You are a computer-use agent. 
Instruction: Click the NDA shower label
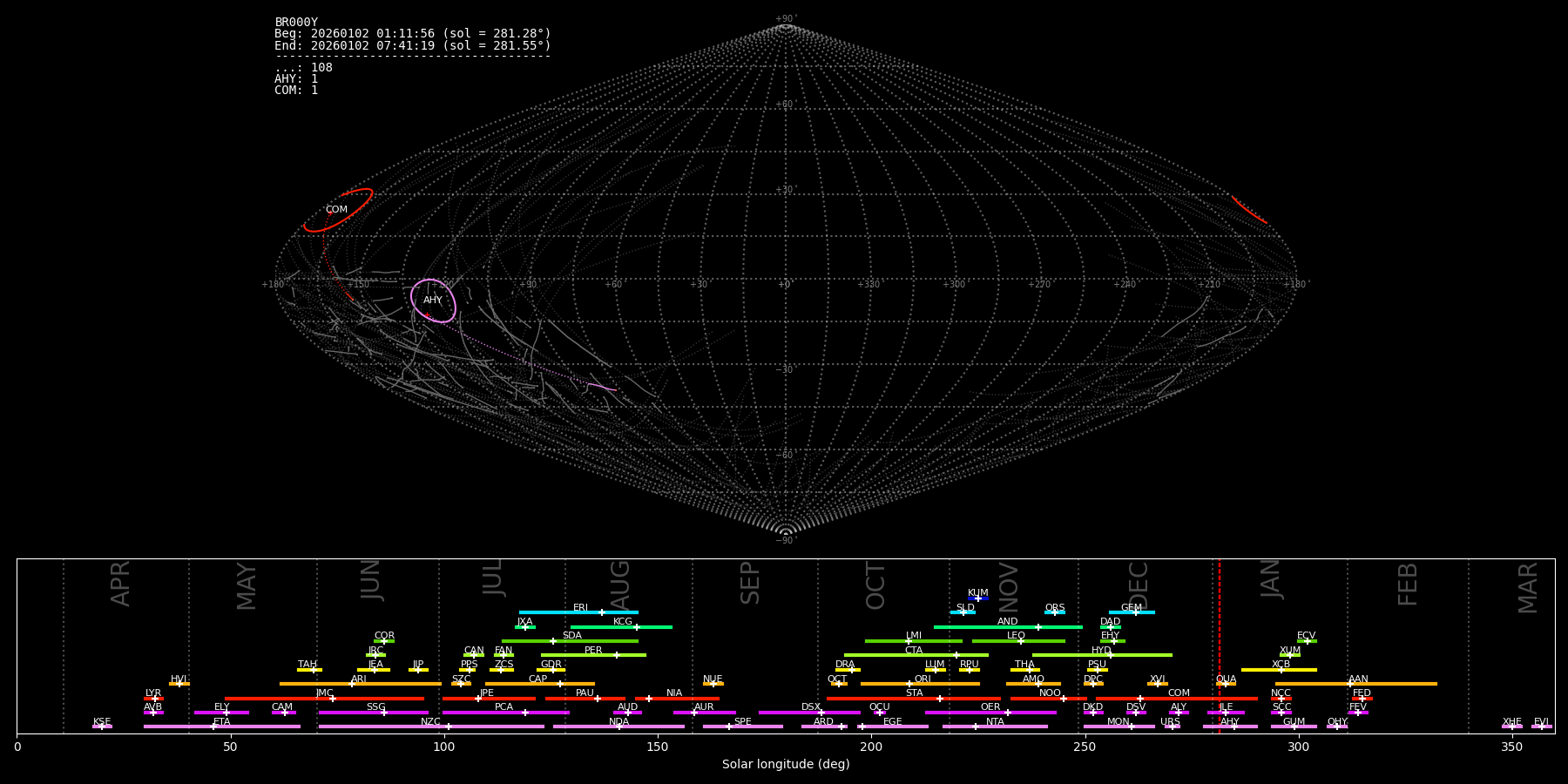tap(619, 722)
